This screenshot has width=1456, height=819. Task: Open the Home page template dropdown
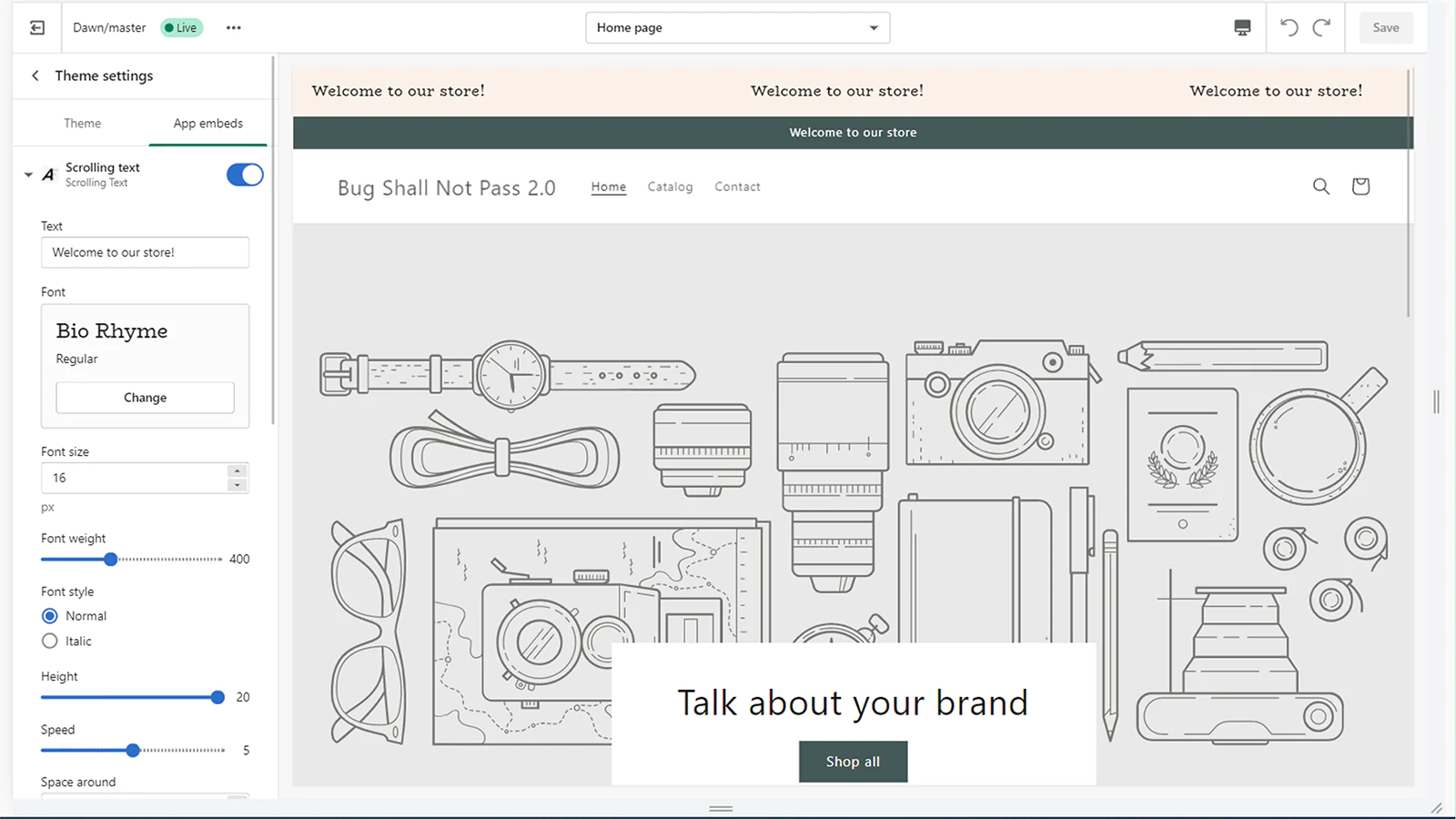[738, 27]
